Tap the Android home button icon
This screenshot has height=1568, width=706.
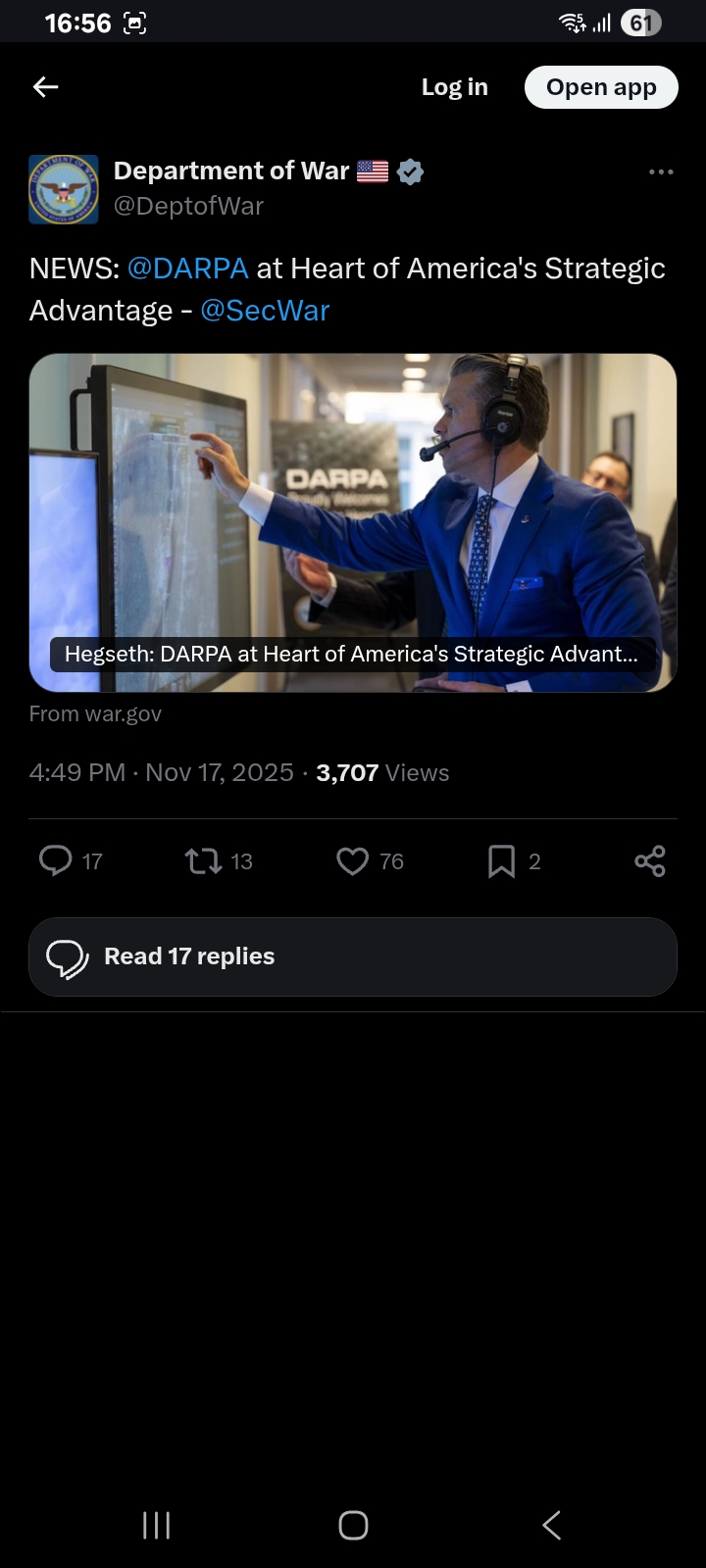[353, 1525]
